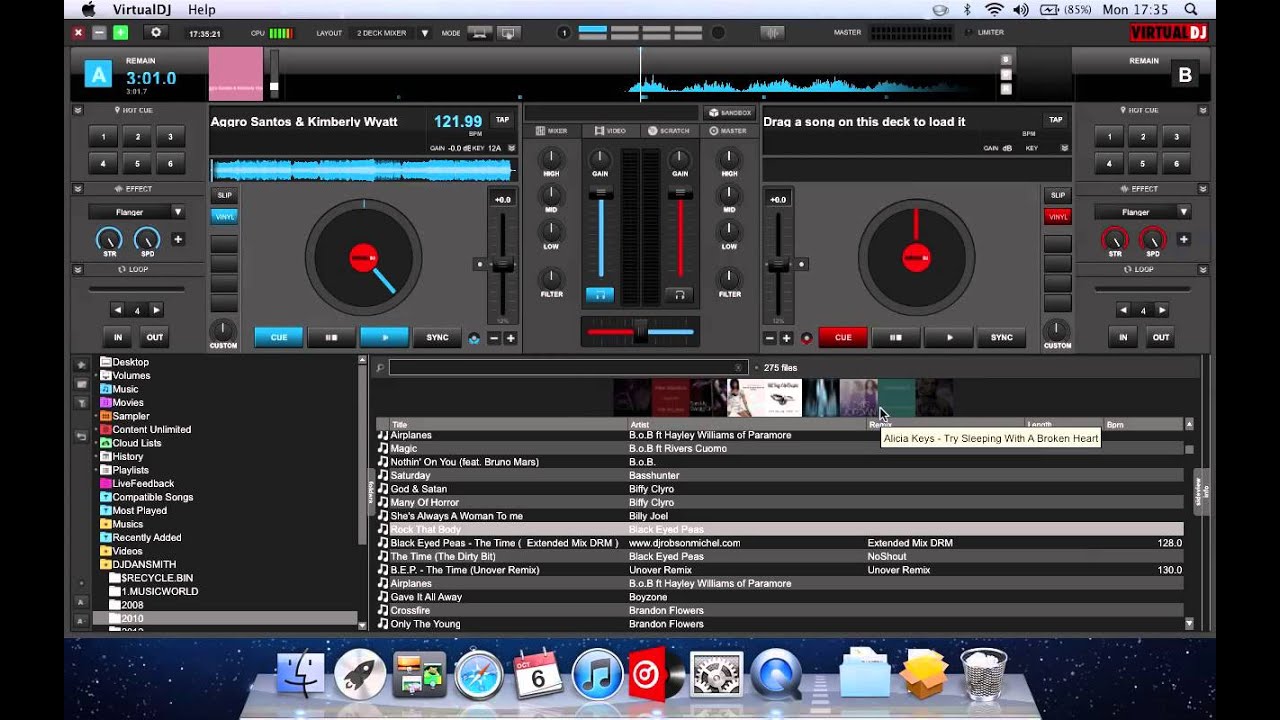Open iTunes from the dock
The image size is (1280, 720).
click(598, 674)
